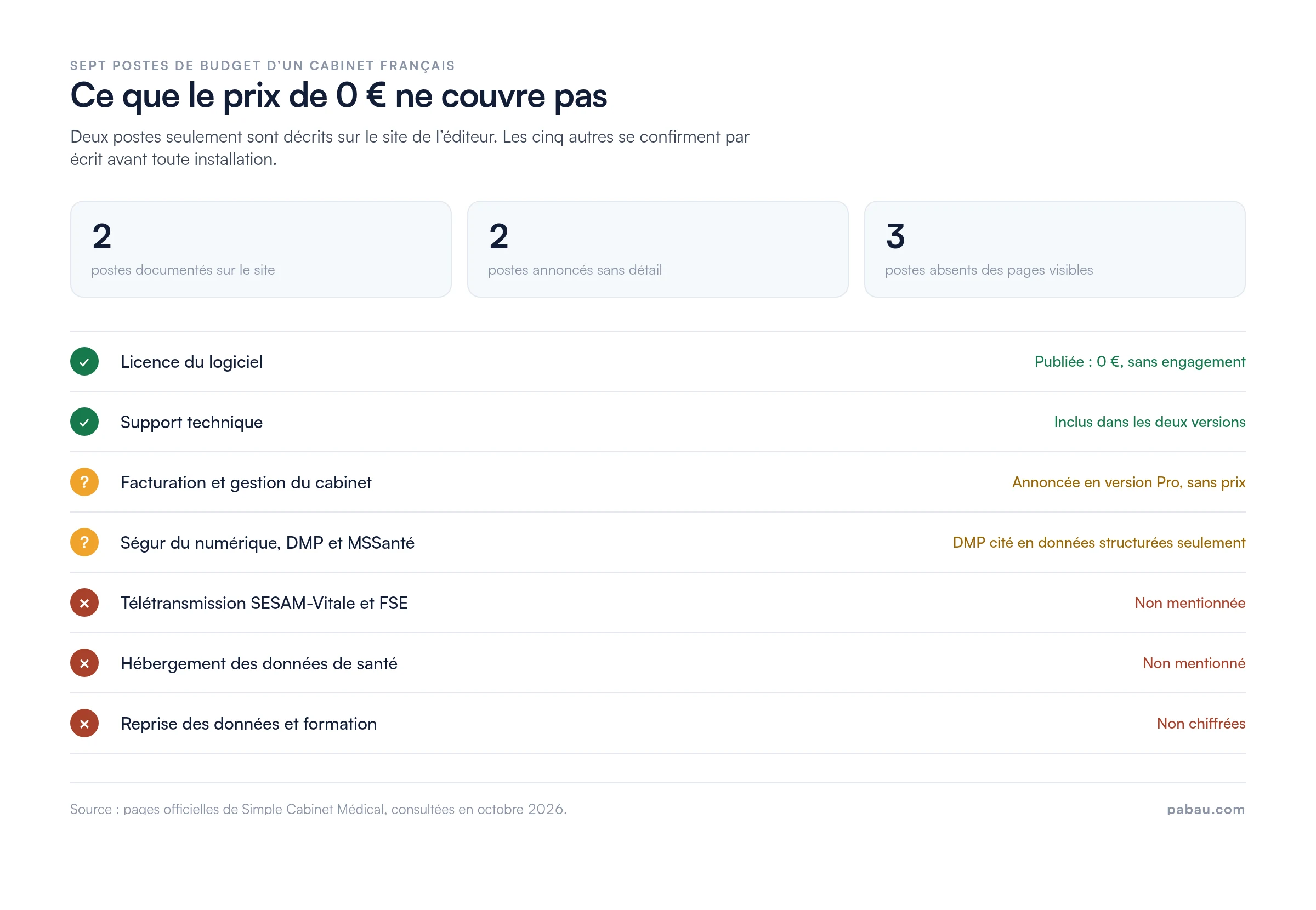
Task: Click the Source footnote about Simple Cabinet Médical
Action: 318,809
